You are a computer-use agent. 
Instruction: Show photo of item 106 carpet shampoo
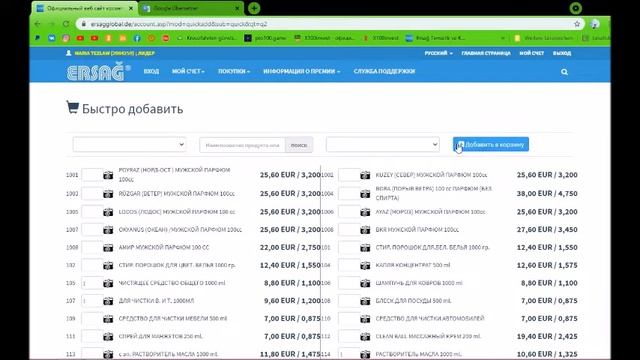(365, 283)
